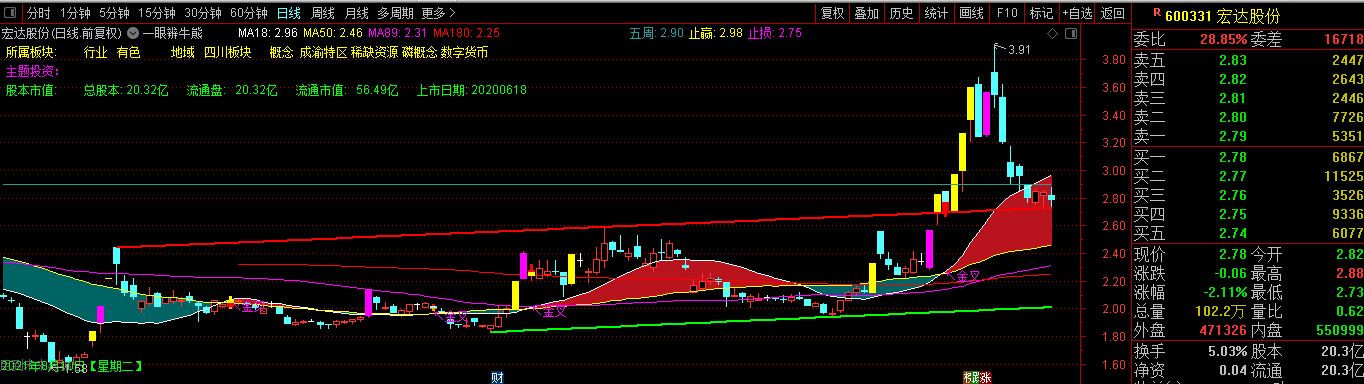Switch to 60分钟 chart period

coord(248,13)
